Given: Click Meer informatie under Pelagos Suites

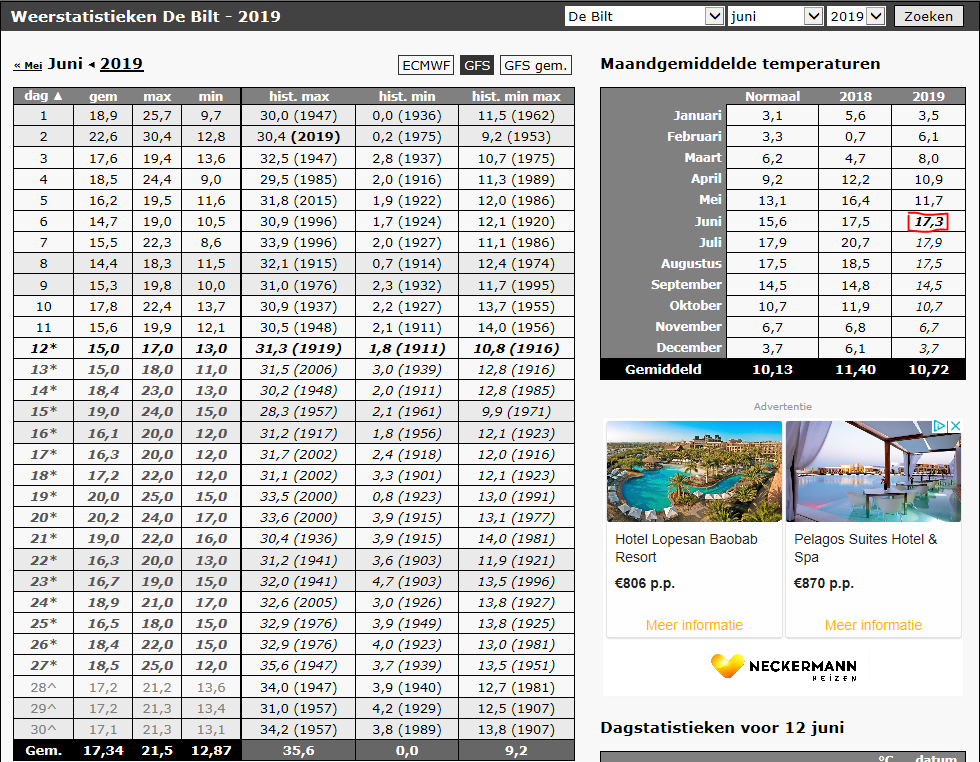Looking at the screenshot, I should click(x=873, y=625).
